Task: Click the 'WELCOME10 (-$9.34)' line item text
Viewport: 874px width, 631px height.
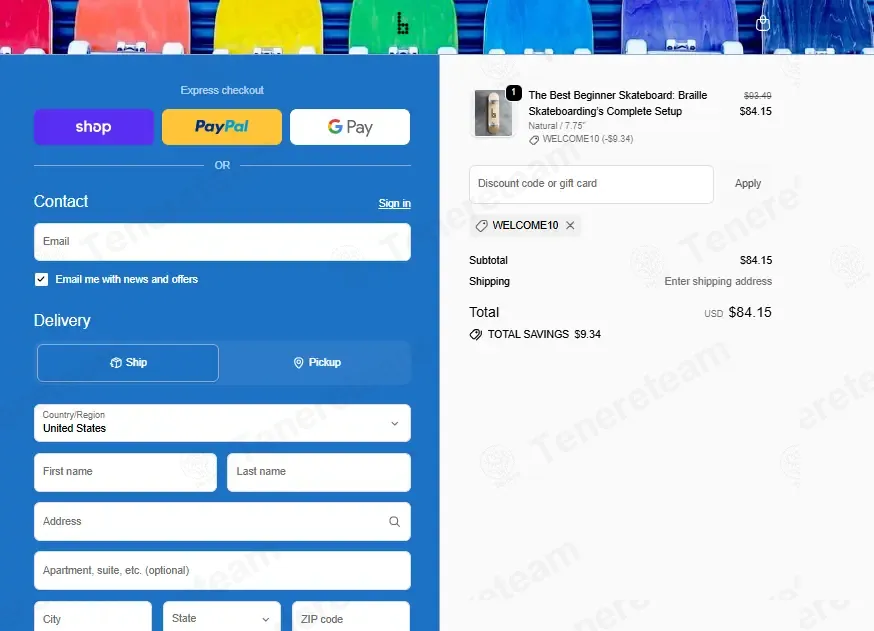Action: [587, 139]
